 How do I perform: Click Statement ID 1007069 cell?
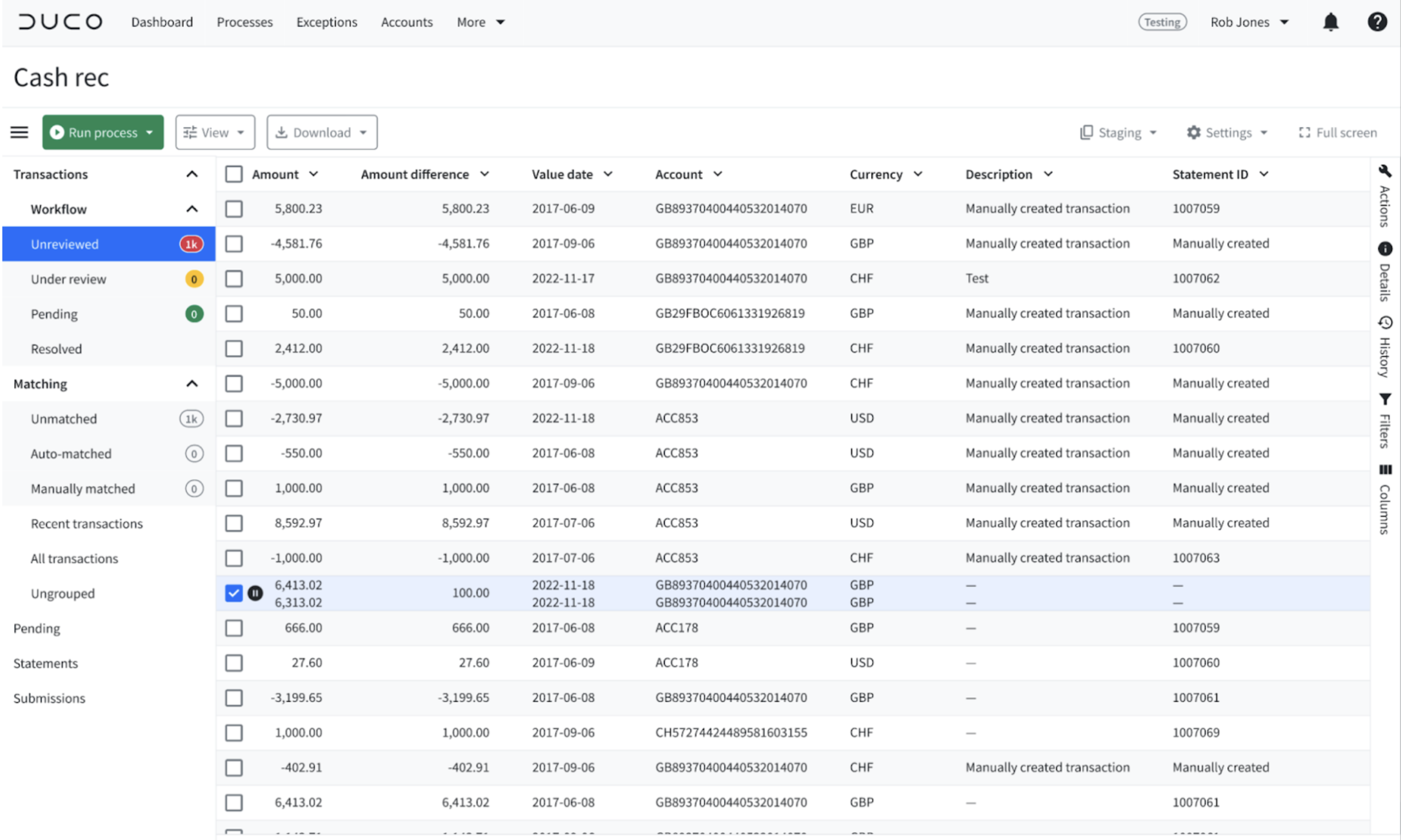click(x=1195, y=733)
